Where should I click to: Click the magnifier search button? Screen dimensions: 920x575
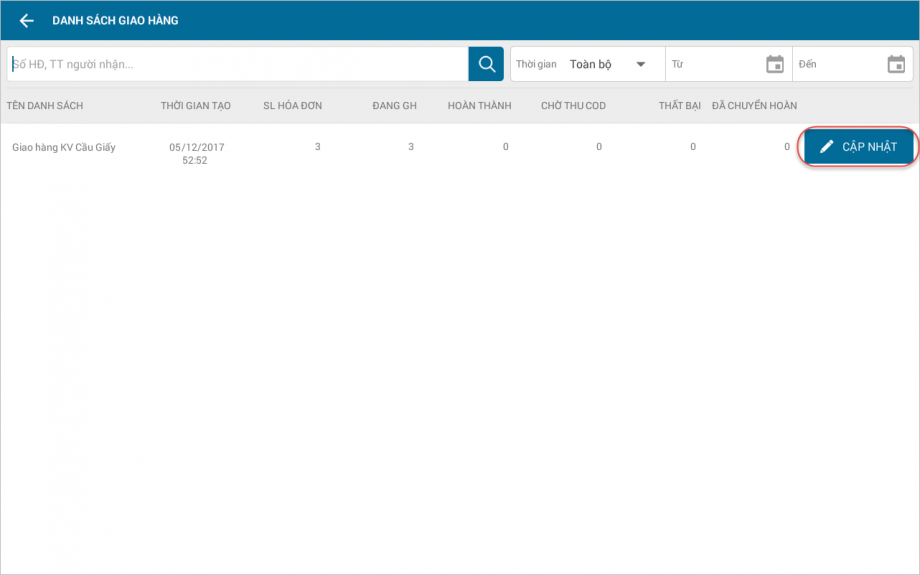pos(486,64)
